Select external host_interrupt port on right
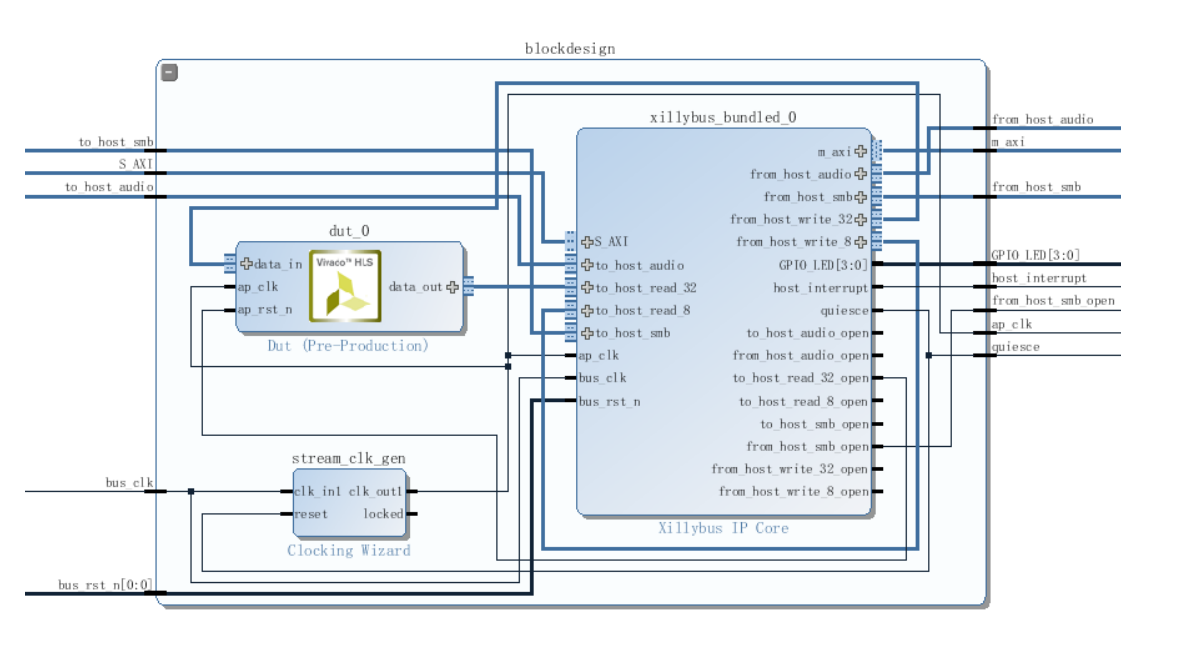Image resolution: width=1202 pixels, height=656 pixels. 1039,278
